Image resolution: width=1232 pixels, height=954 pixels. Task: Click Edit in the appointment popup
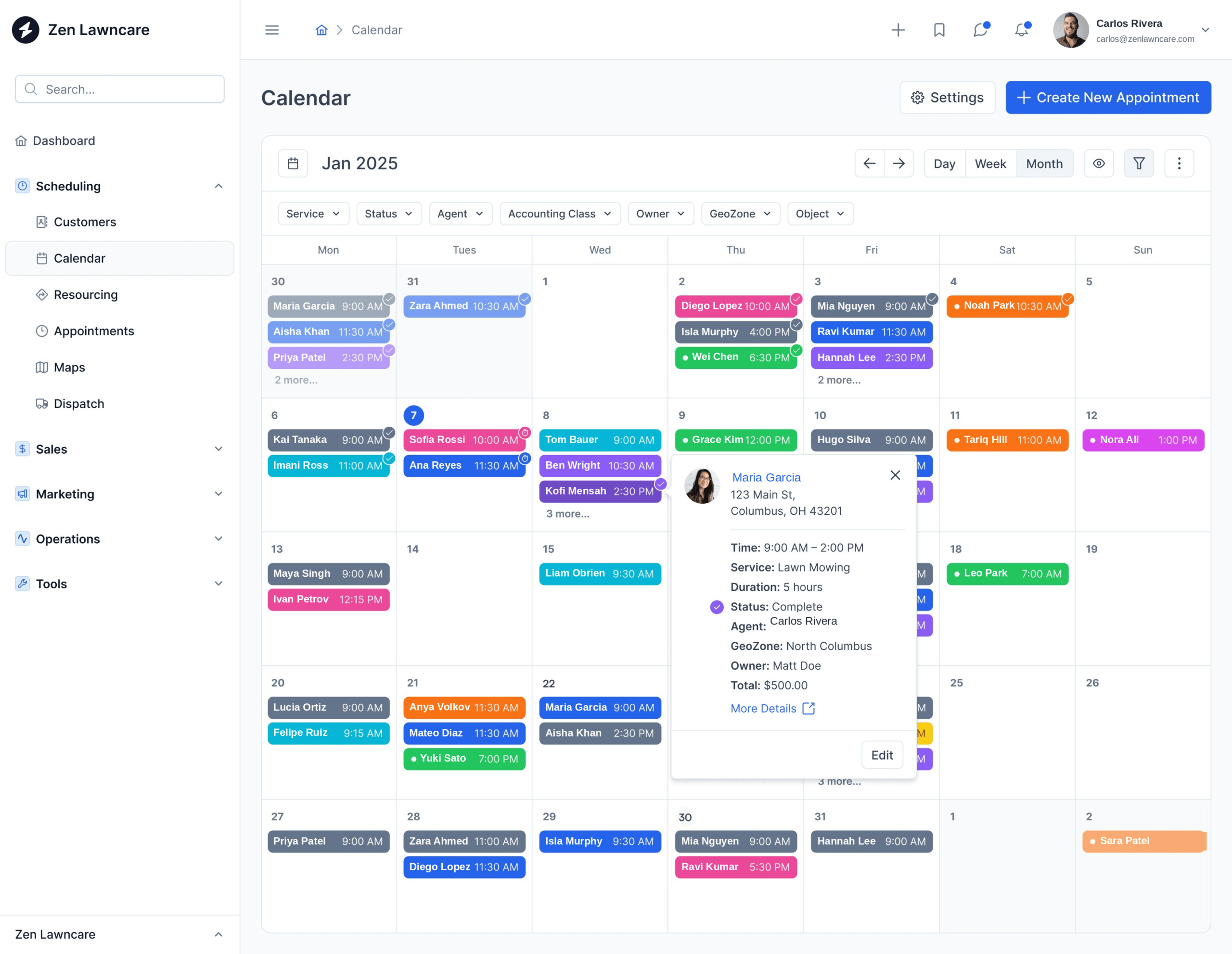click(x=882, y=755)
